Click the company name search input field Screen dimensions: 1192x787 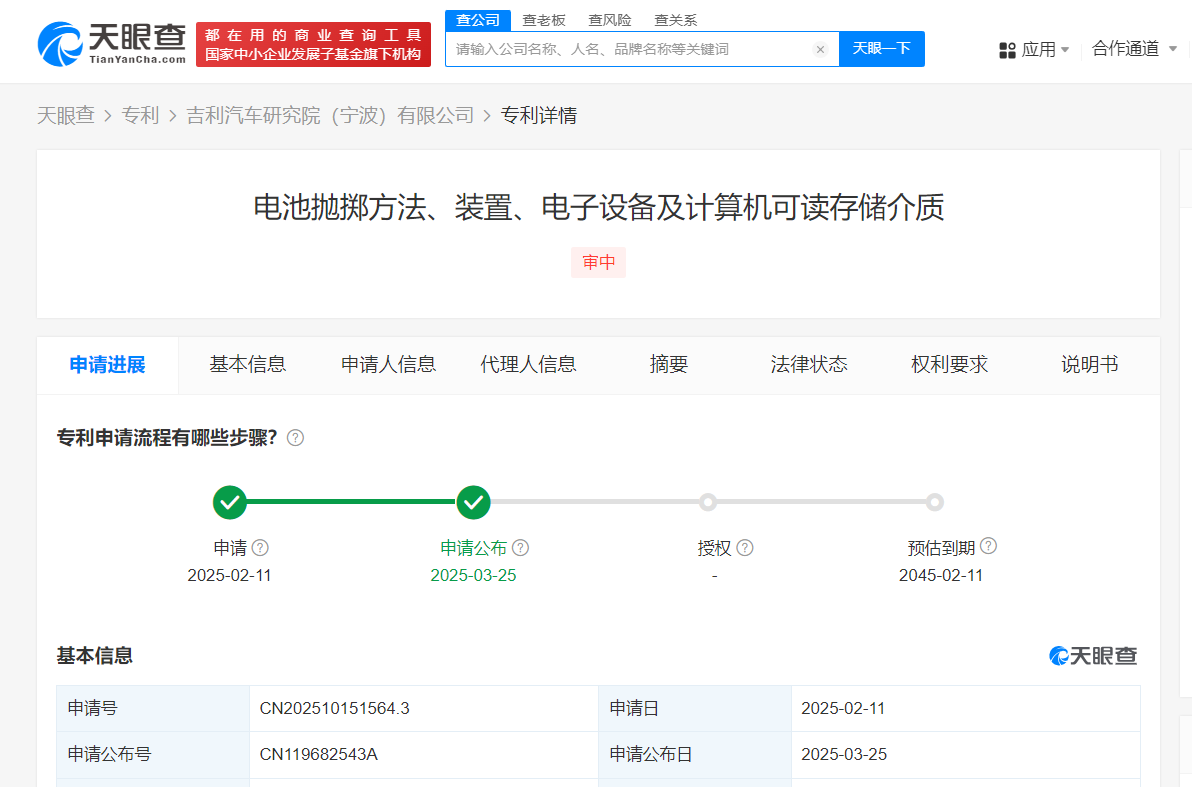(630, 49)
